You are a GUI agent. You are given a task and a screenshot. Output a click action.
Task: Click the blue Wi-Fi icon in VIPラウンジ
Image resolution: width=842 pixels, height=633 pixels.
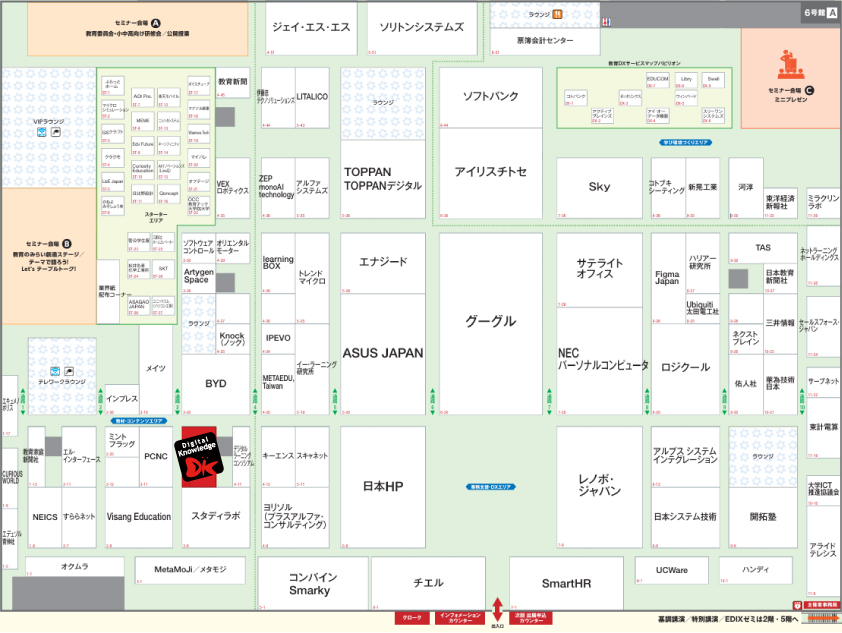(41, 132)
